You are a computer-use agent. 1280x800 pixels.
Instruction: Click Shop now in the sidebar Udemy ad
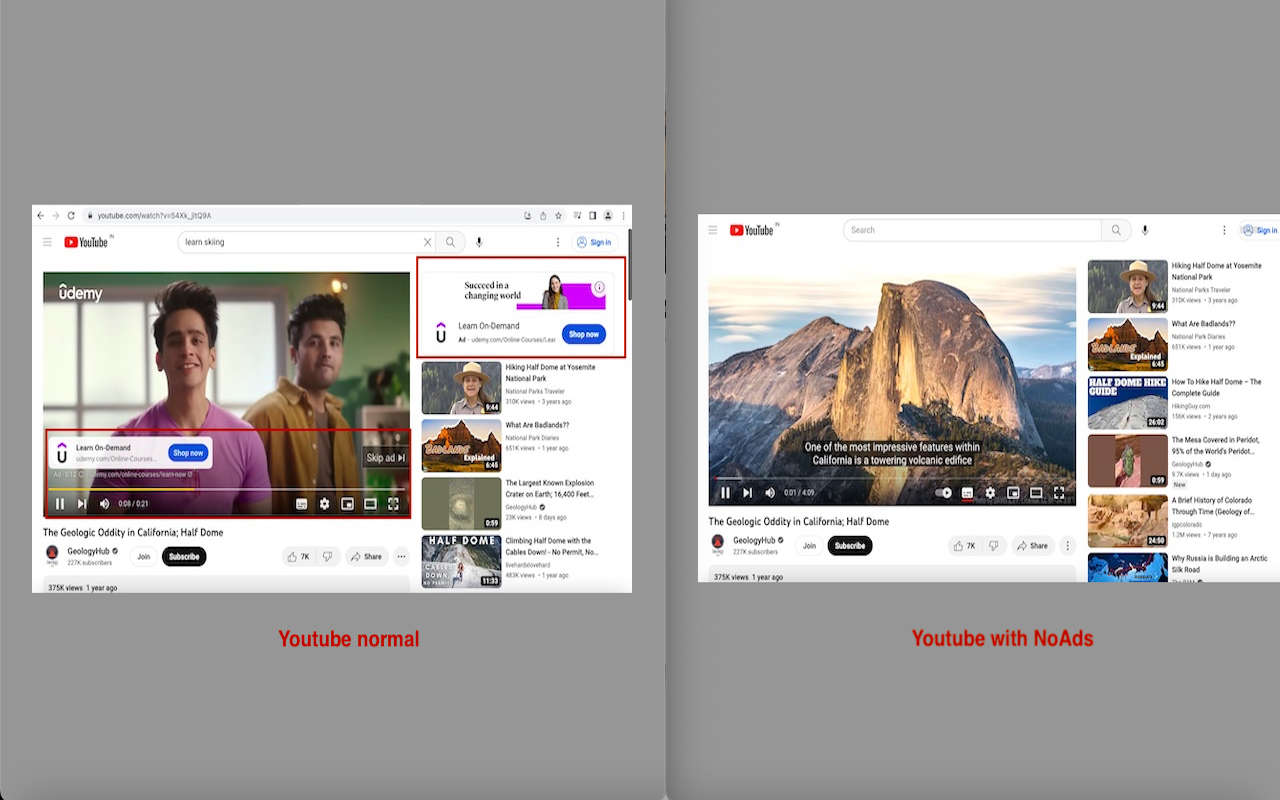tap(584, 334)
